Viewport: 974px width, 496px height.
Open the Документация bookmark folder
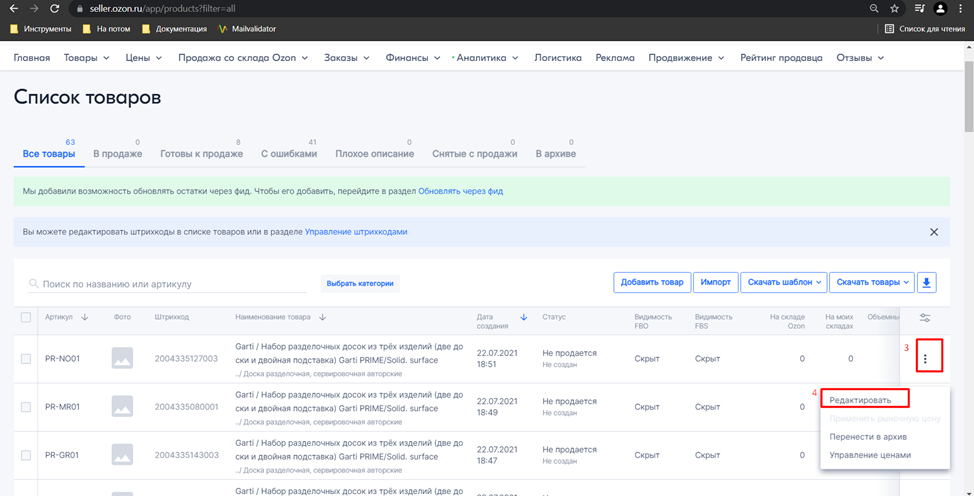(175, 29)
